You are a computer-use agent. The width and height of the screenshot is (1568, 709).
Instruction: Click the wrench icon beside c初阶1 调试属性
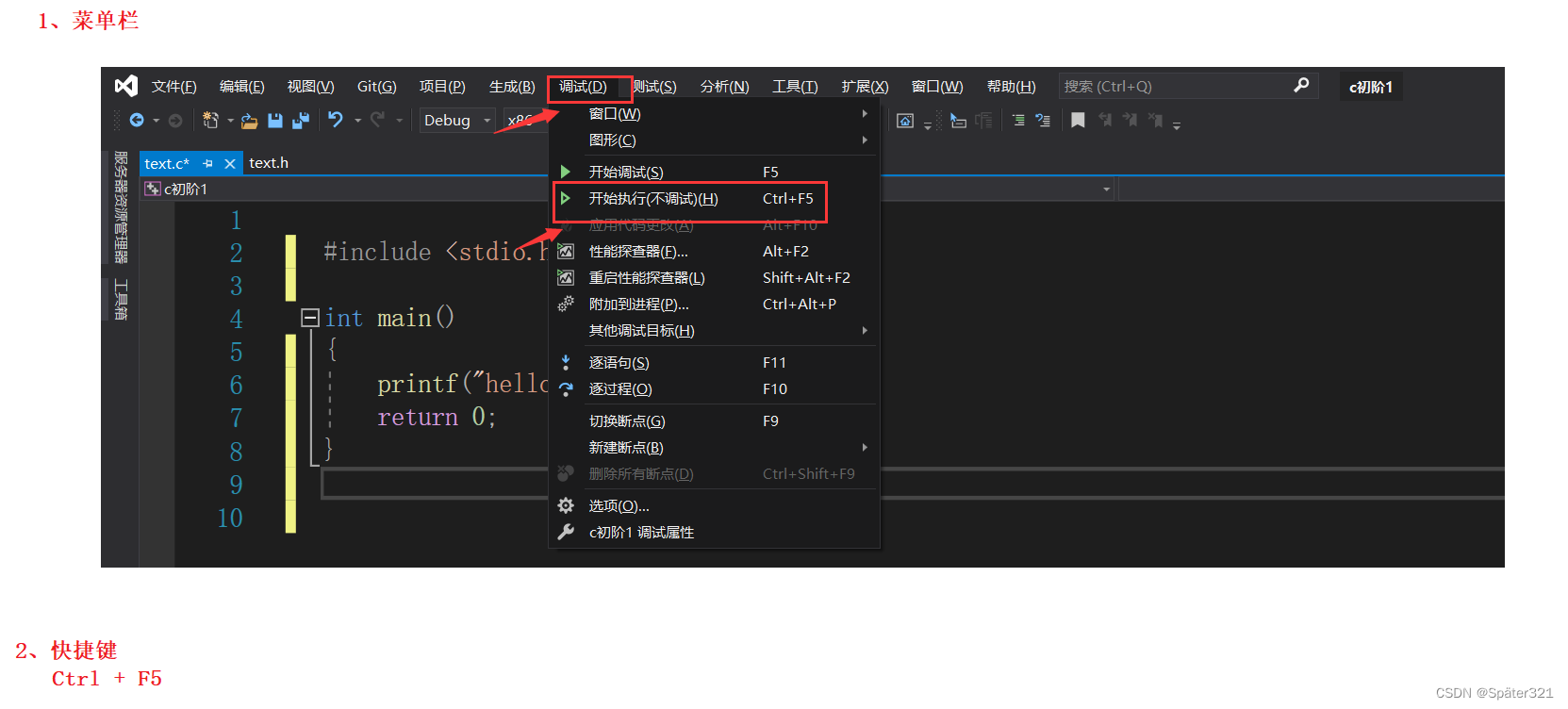(x=566, y=532)
